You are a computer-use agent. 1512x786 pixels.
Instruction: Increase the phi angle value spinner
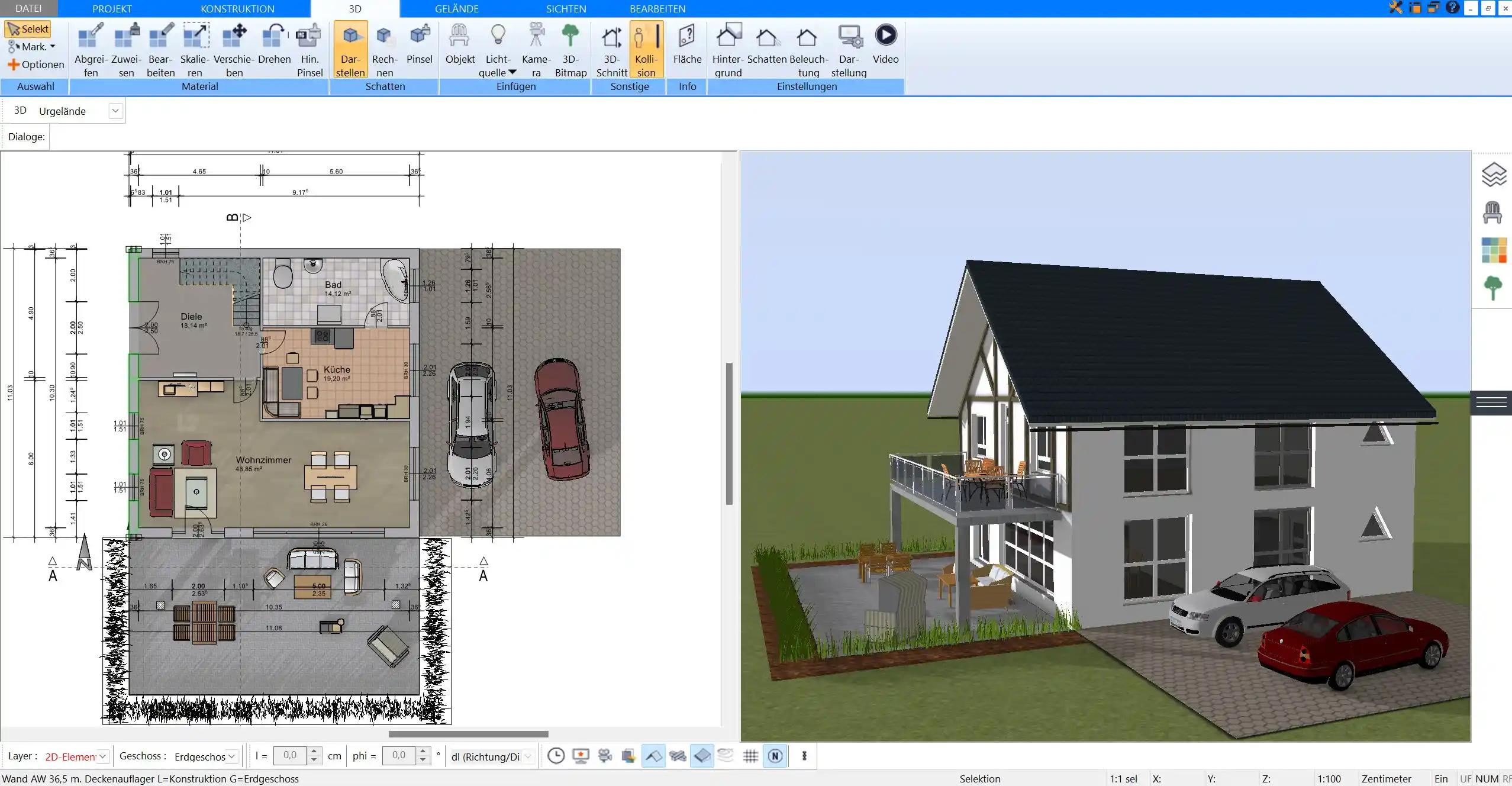(423, 752)
